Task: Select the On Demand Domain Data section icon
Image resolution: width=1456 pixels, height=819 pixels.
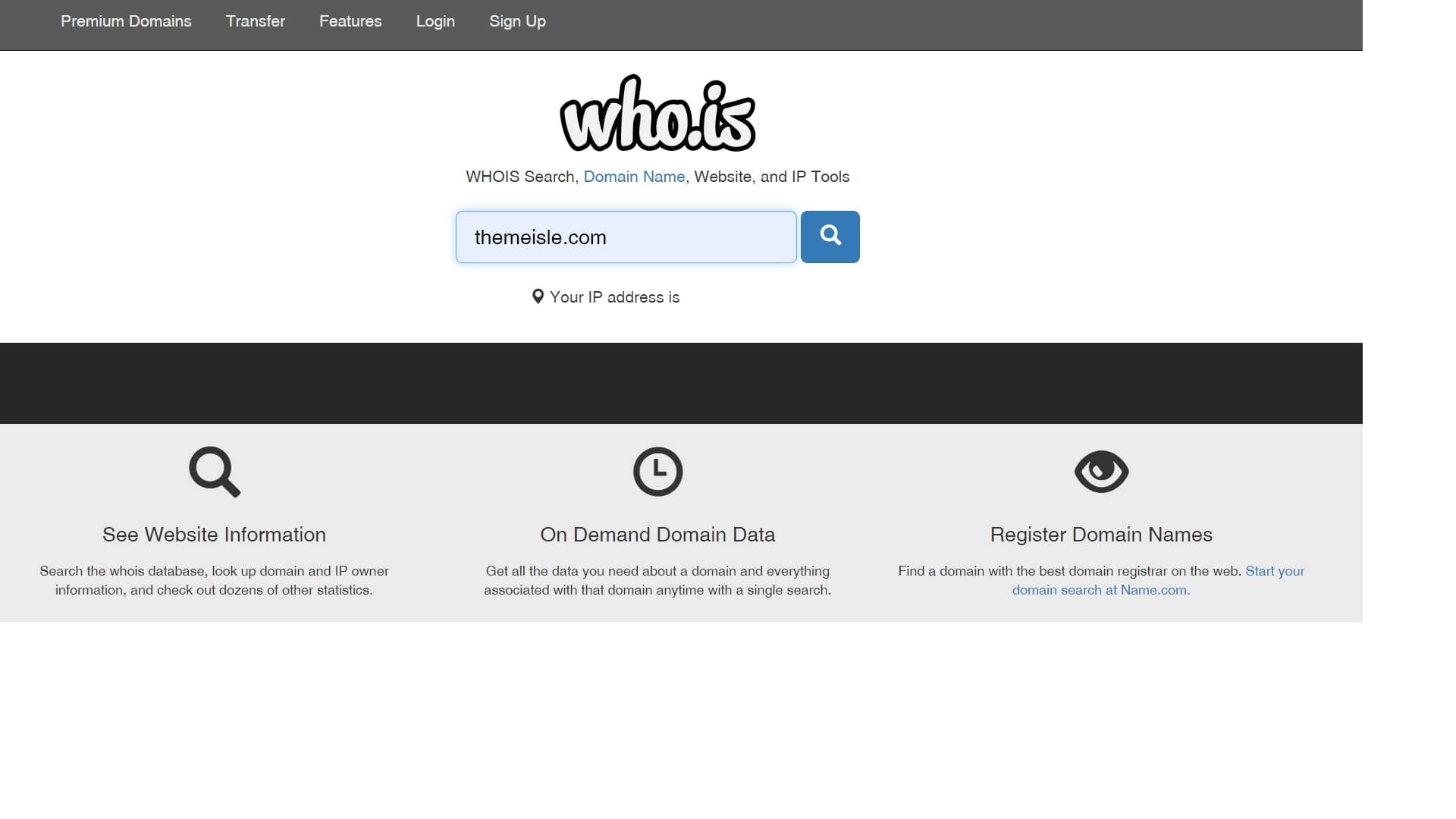Action: 657,471
